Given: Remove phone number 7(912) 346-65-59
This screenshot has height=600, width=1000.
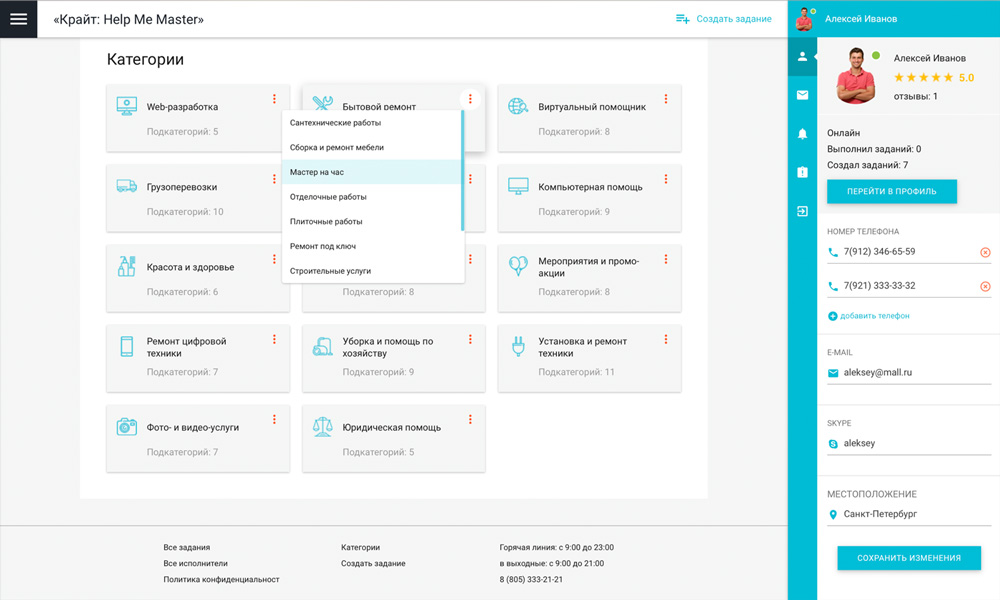Looking at the screenshot, I should pos(984,253).
